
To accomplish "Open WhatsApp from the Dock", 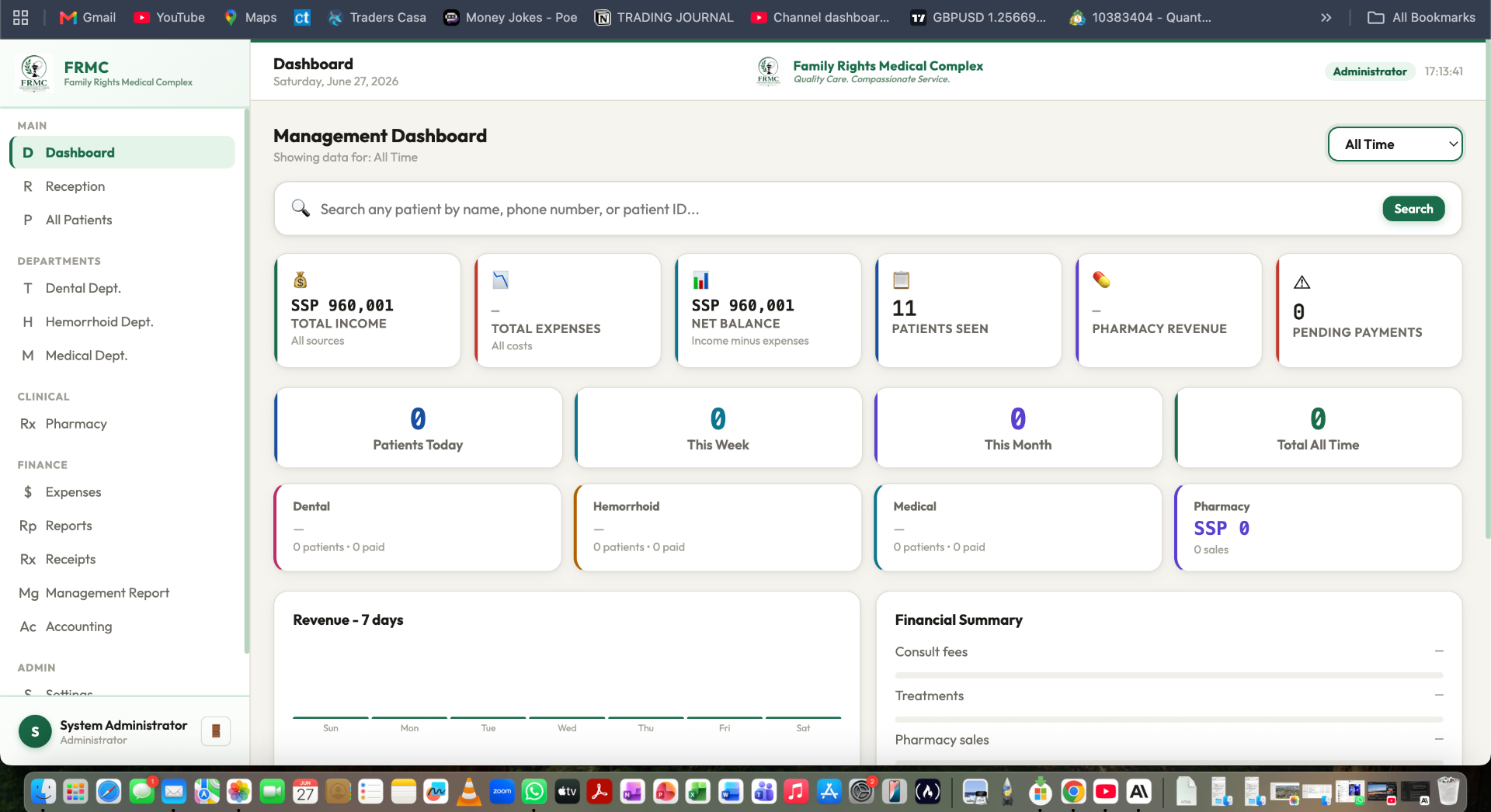I will coord(534,791).
